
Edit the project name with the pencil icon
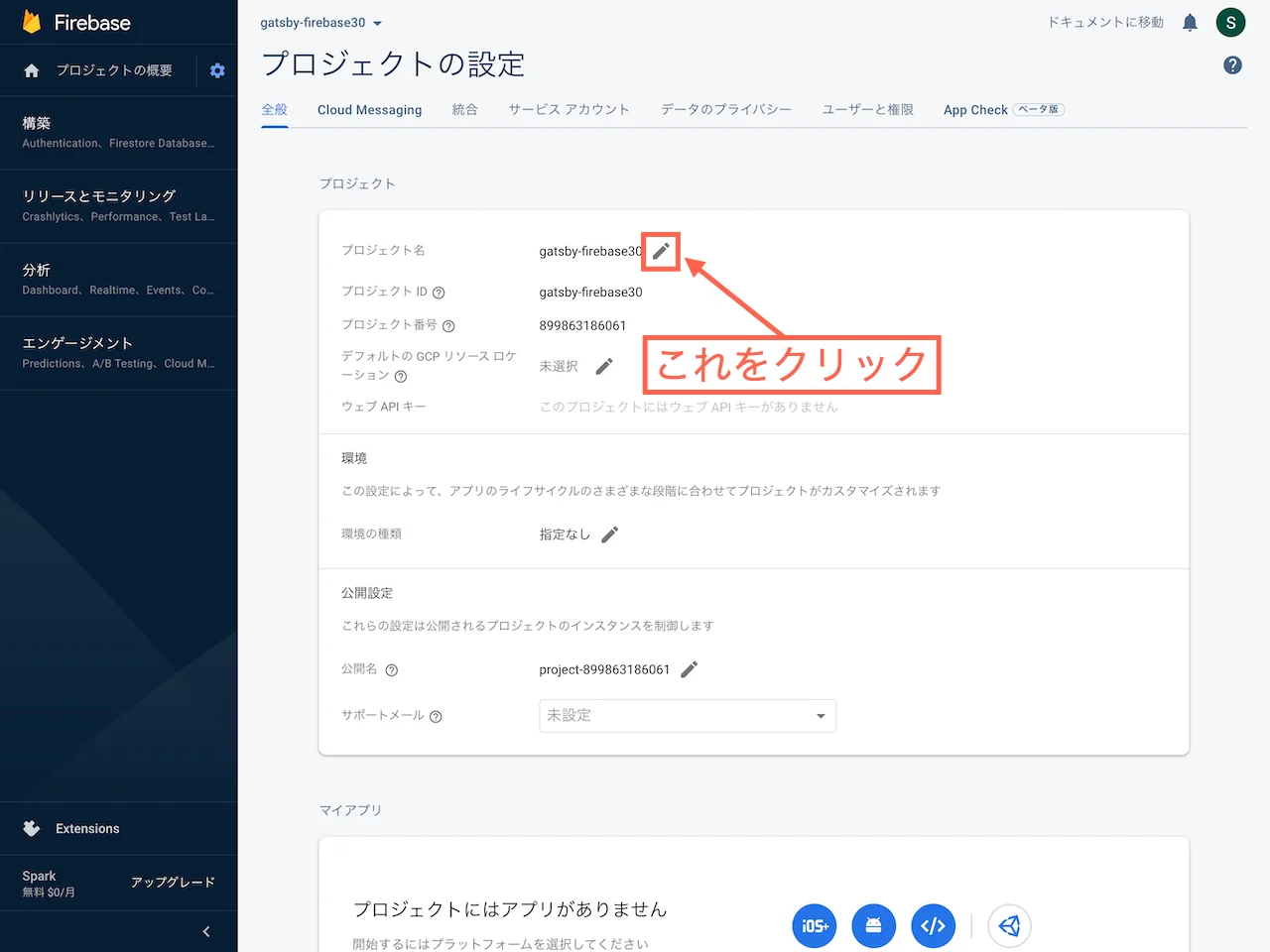tap(660, 251)
